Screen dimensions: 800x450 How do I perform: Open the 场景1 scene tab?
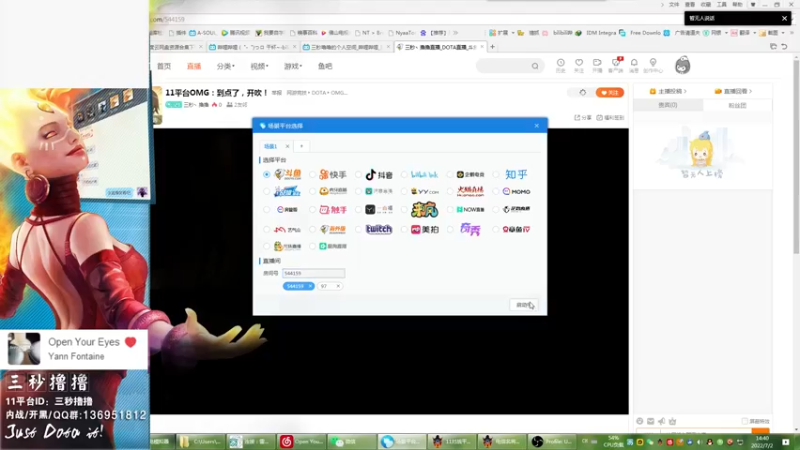(x=270, y=146)
